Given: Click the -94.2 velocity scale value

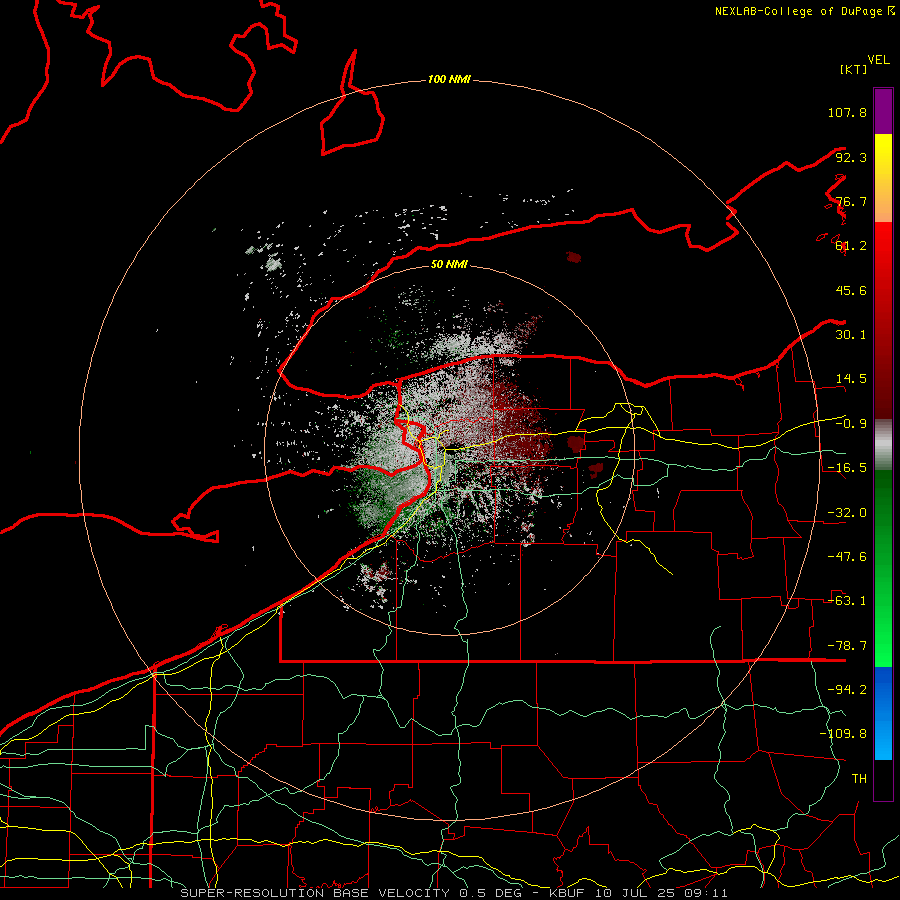Looking at the screenshot, I should (847, 690).
